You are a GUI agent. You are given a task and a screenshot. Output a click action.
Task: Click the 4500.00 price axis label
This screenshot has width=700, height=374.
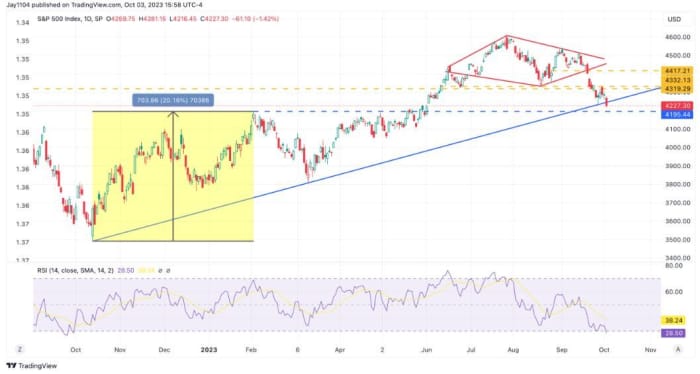[x=677, y=55]
